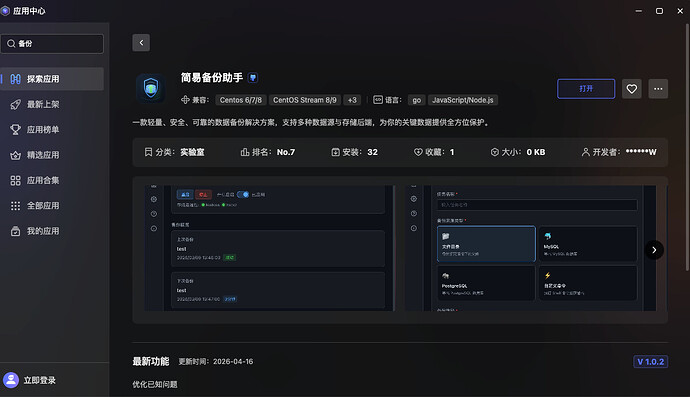Open the first screenshot thumbnail
The width and height of the screenshot is (690, 397).
click(x=269, y=248)
